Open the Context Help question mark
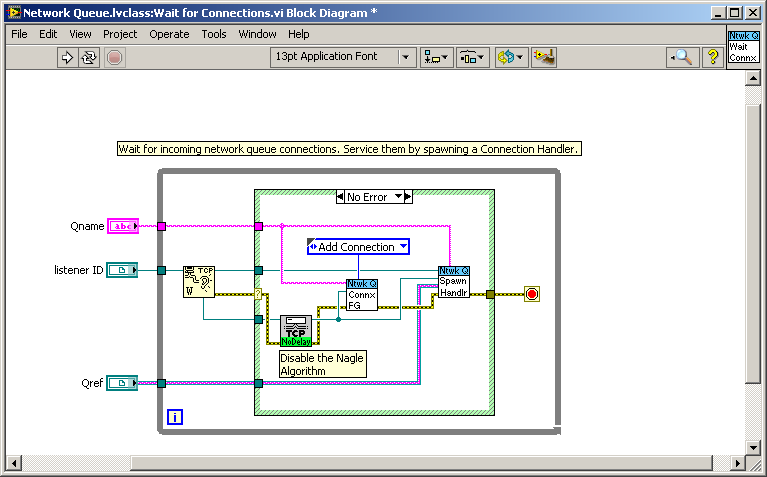 coord(713,57)
